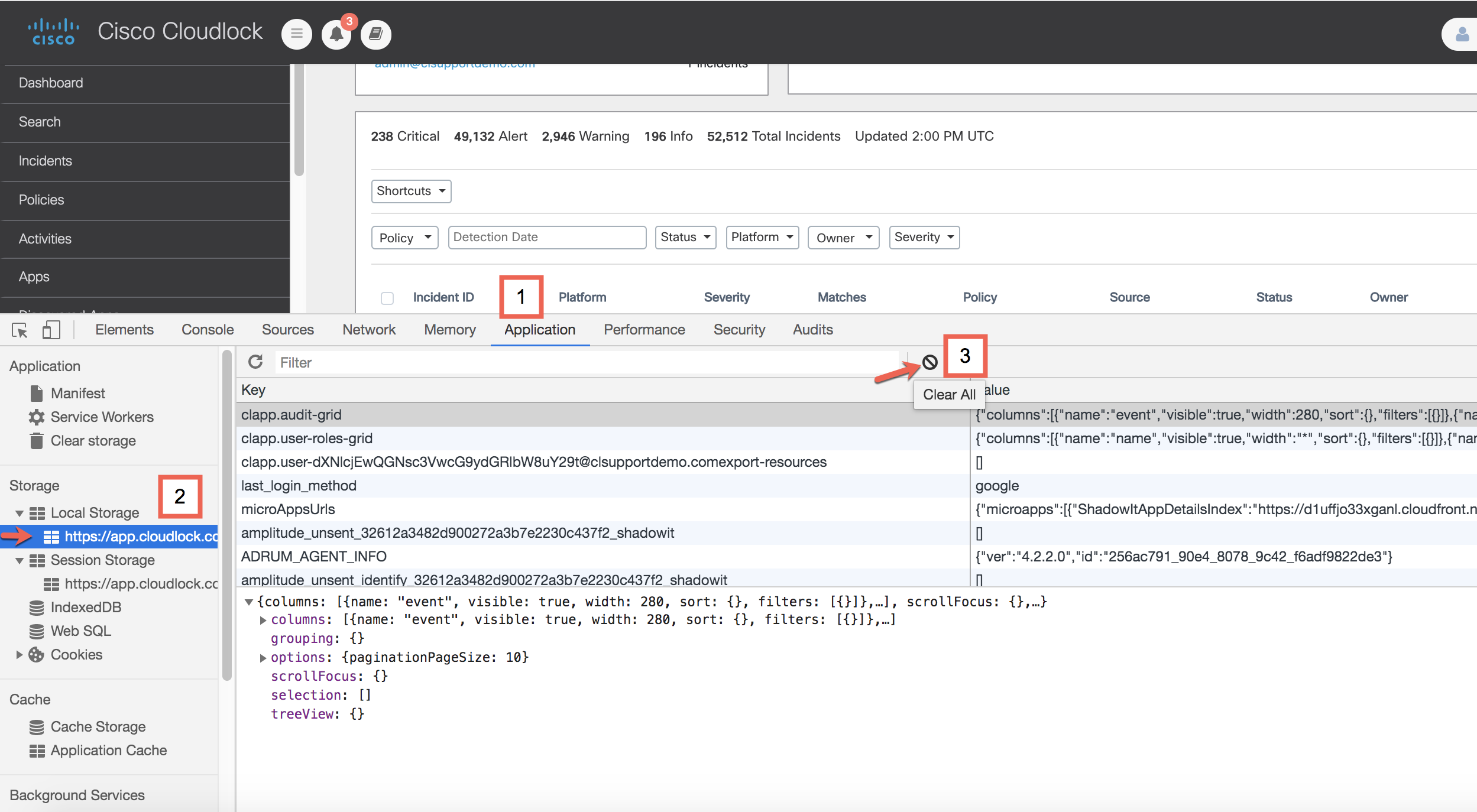
Task: Collapse the Session Storage tree
Action: (20, 560)
